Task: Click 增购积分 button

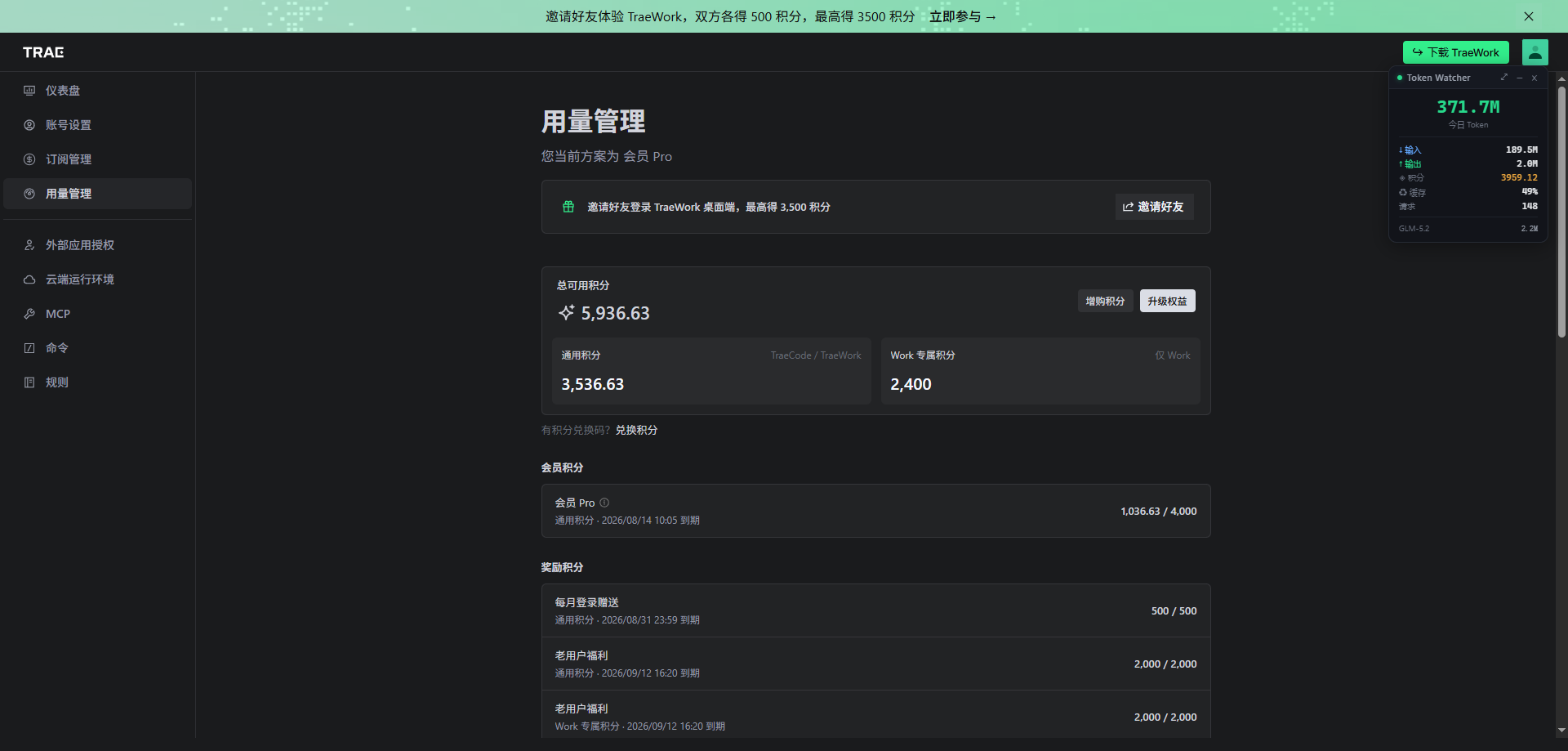Action: tap(1105, 301)
